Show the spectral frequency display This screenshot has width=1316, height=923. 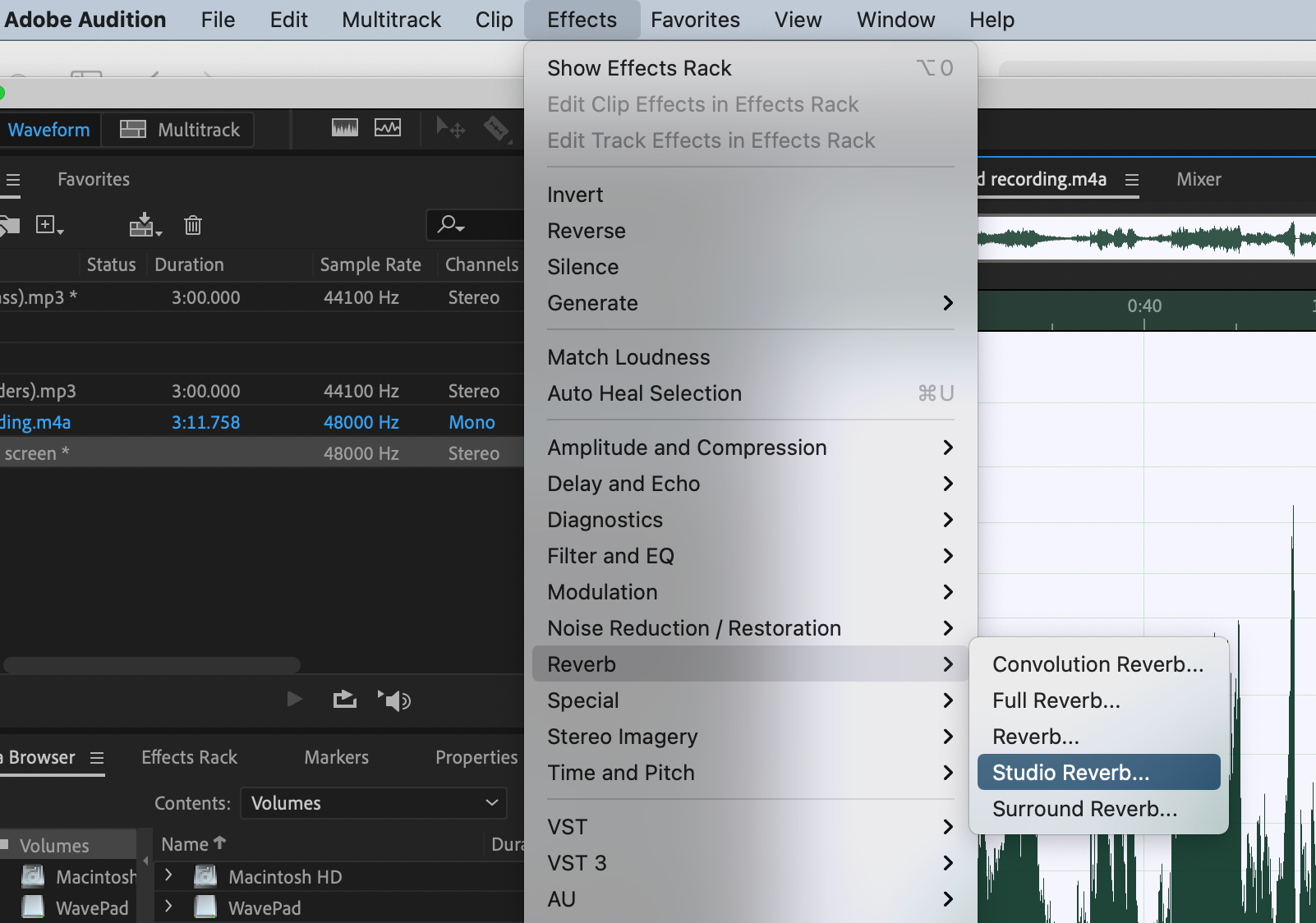(x=345, y=128)
